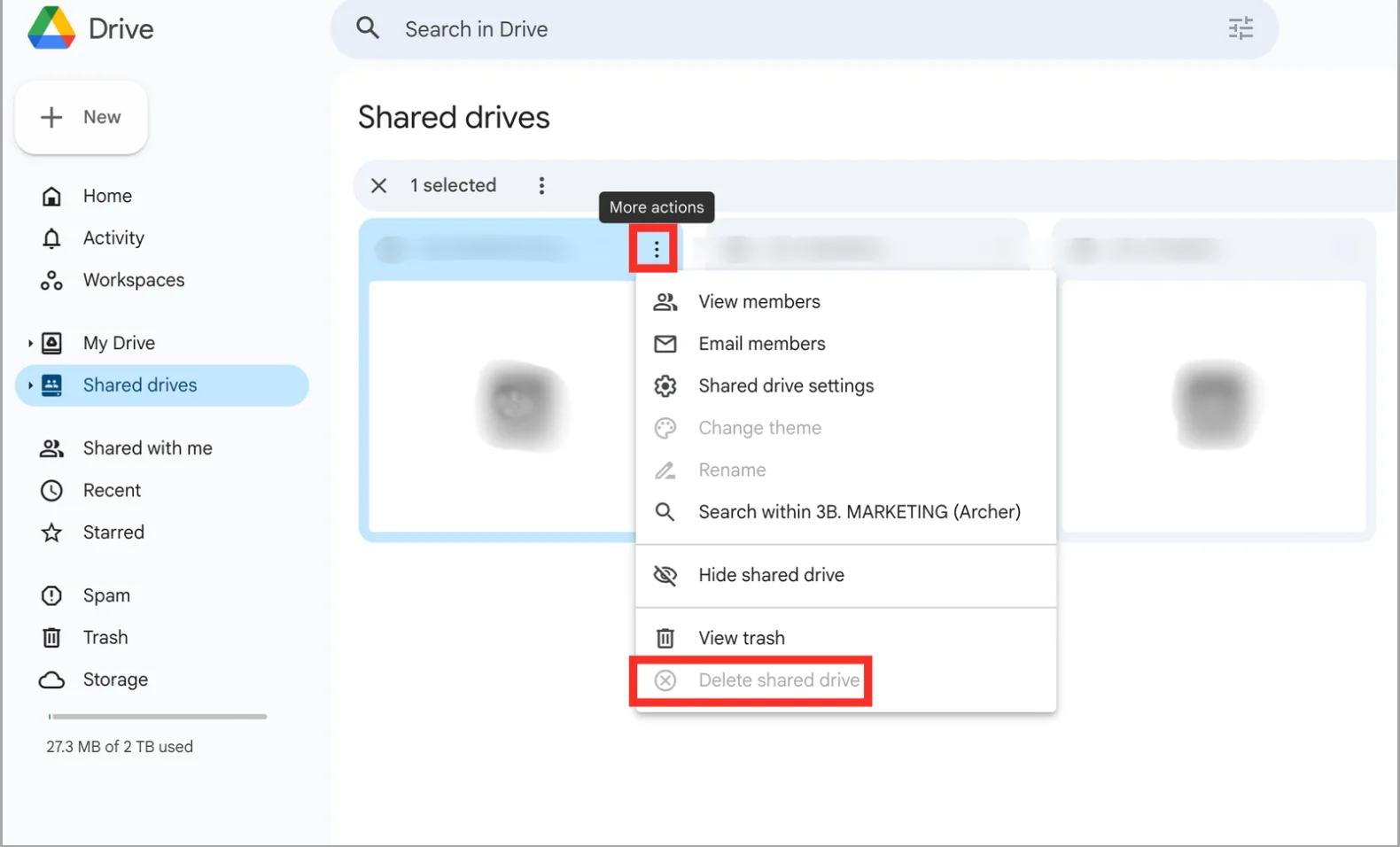The image size is (1400, 847).
Task: Select Shared drives in the sidebar
Action: 162,385
